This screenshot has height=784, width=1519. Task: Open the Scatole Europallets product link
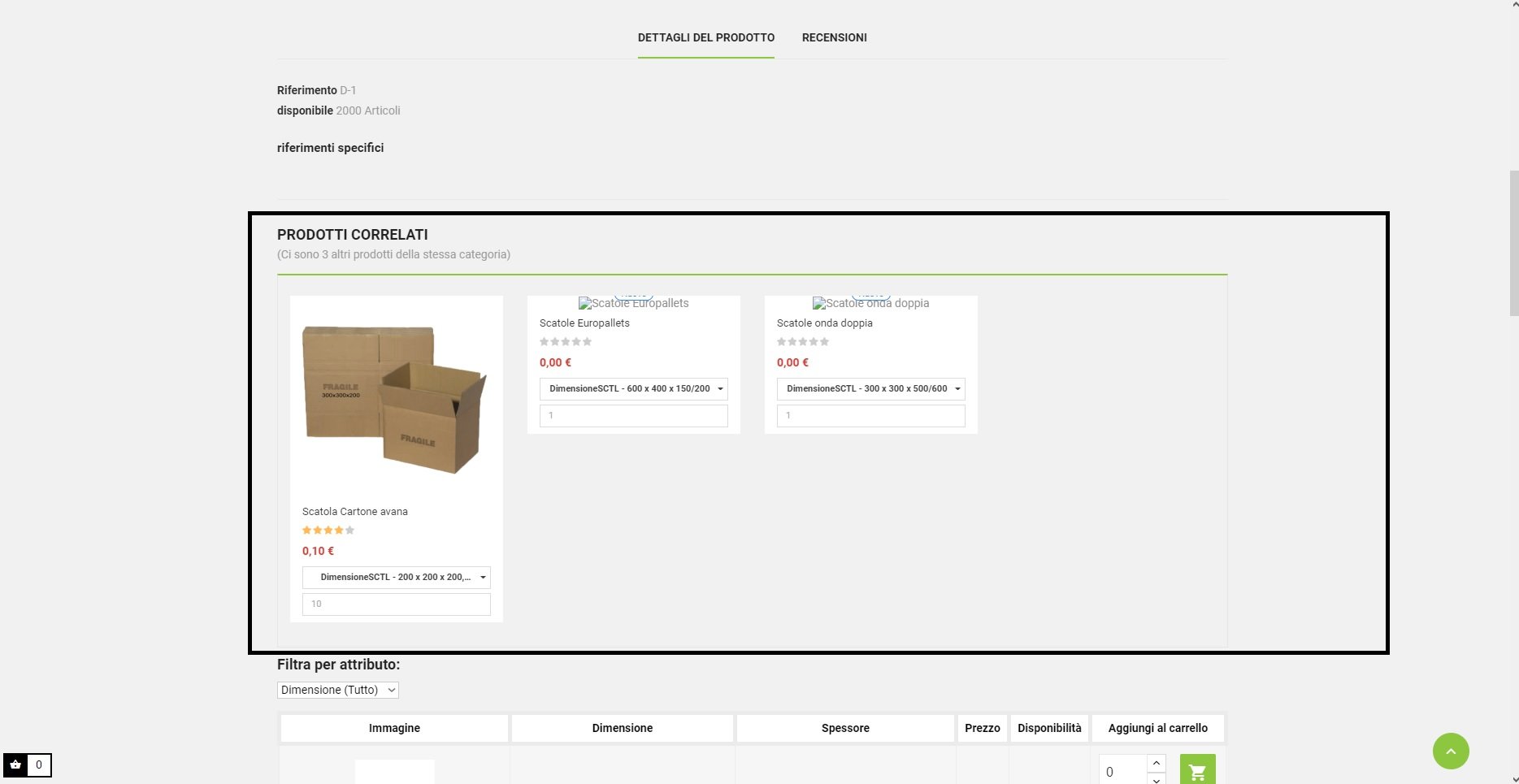click(x=584, y=323)
